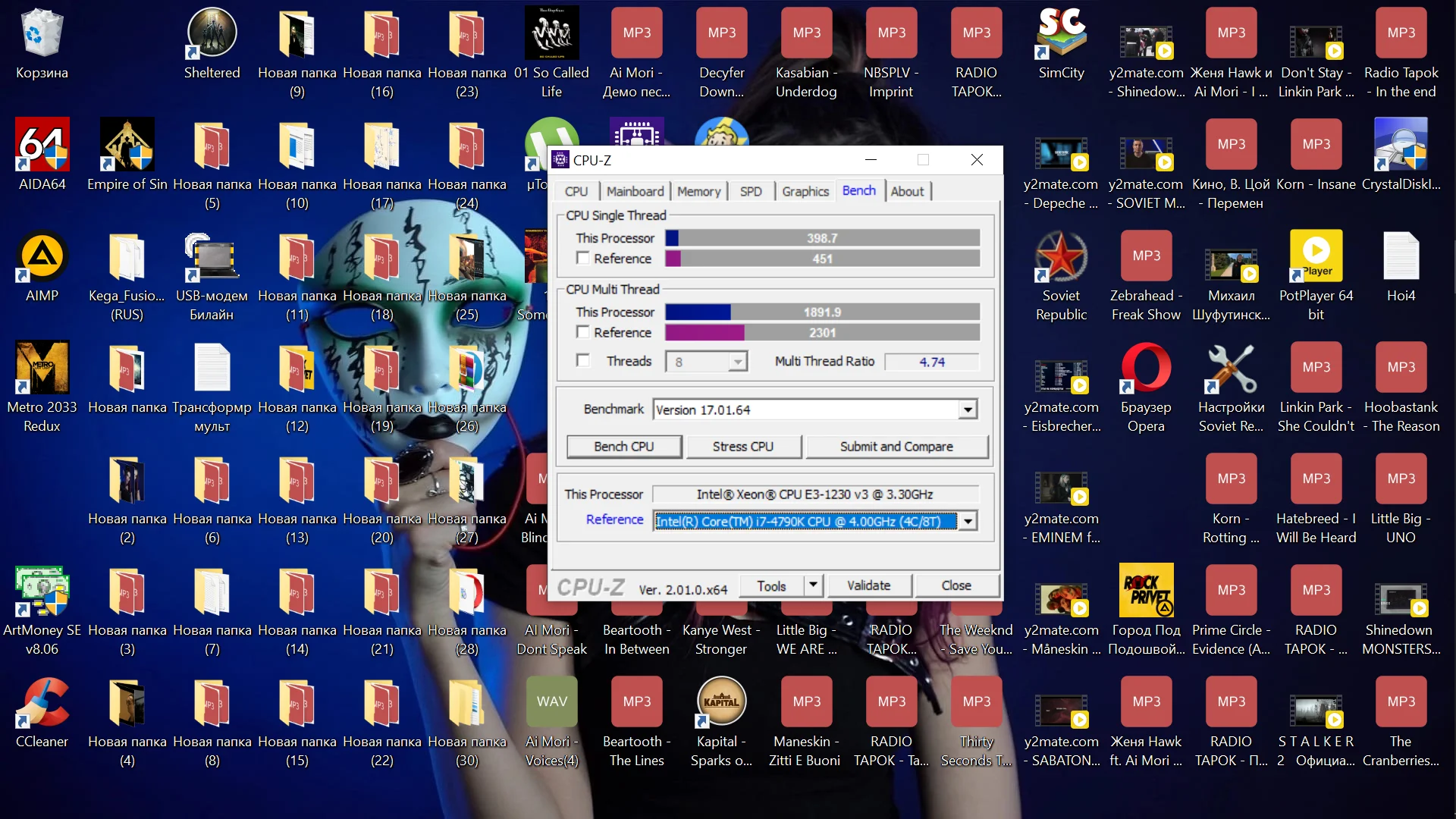Select the AIMP player icon

coord(42,256)
